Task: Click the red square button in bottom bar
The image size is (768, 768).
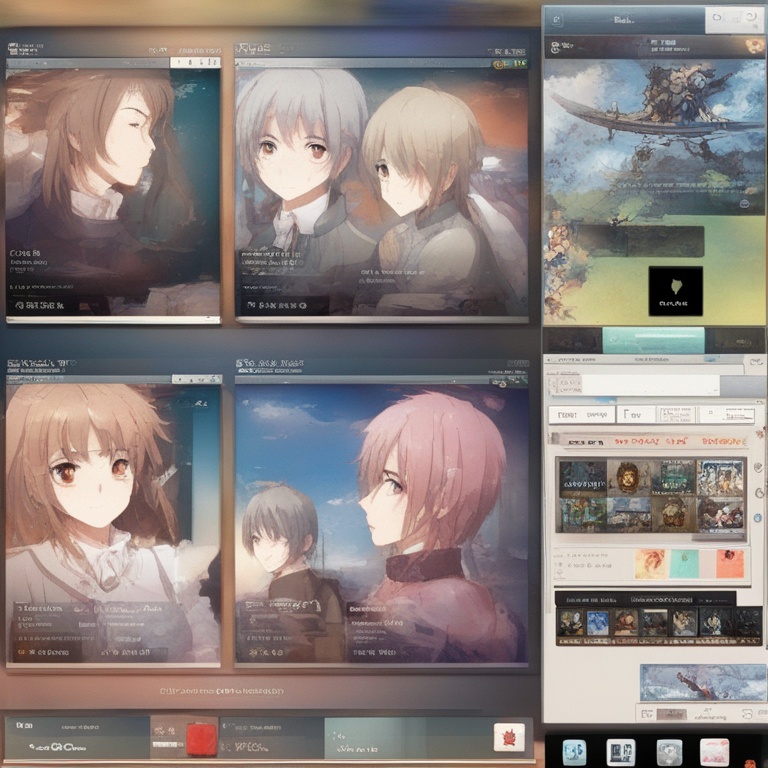Action: click(x=201, y=739)
